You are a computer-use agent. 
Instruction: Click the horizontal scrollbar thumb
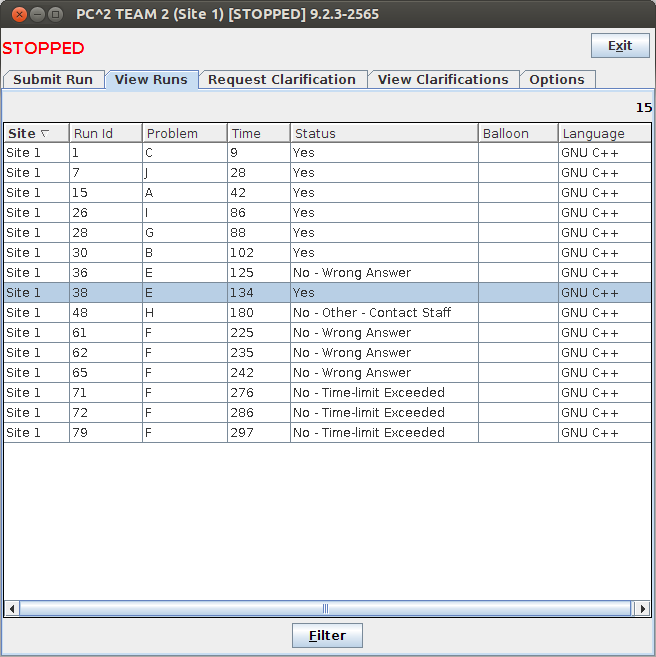click(325, 608)
